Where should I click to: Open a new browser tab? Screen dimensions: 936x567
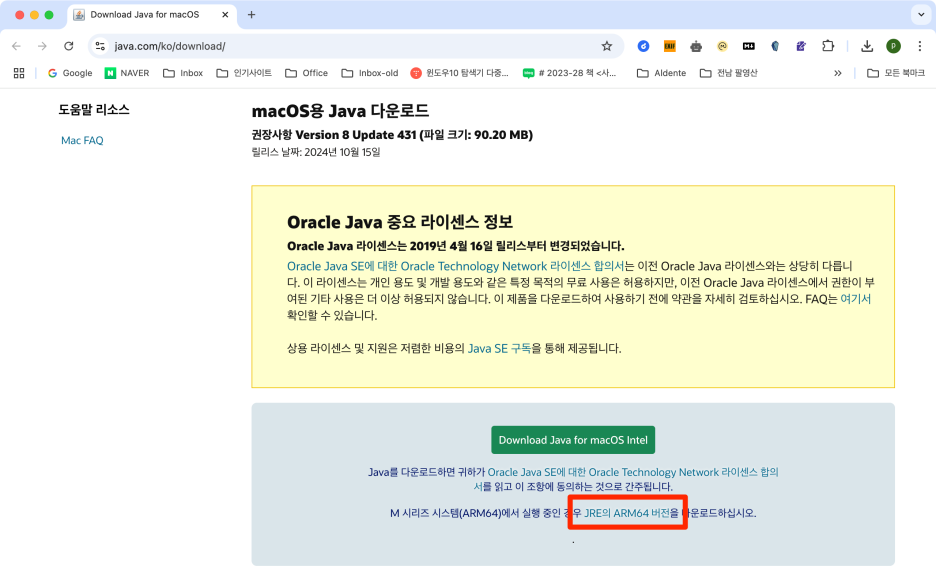pyautogui.click(x=251, y=15)
